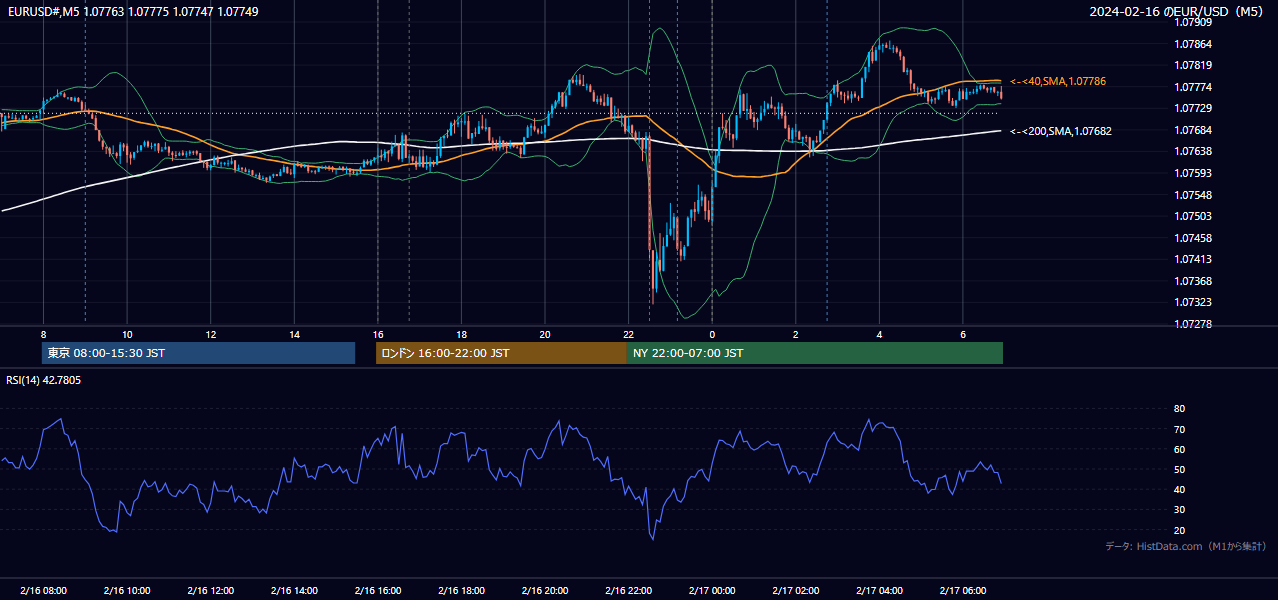Click RSI scale value 60
Screen dimensions: 1278x600
[x=1179, y=449]
